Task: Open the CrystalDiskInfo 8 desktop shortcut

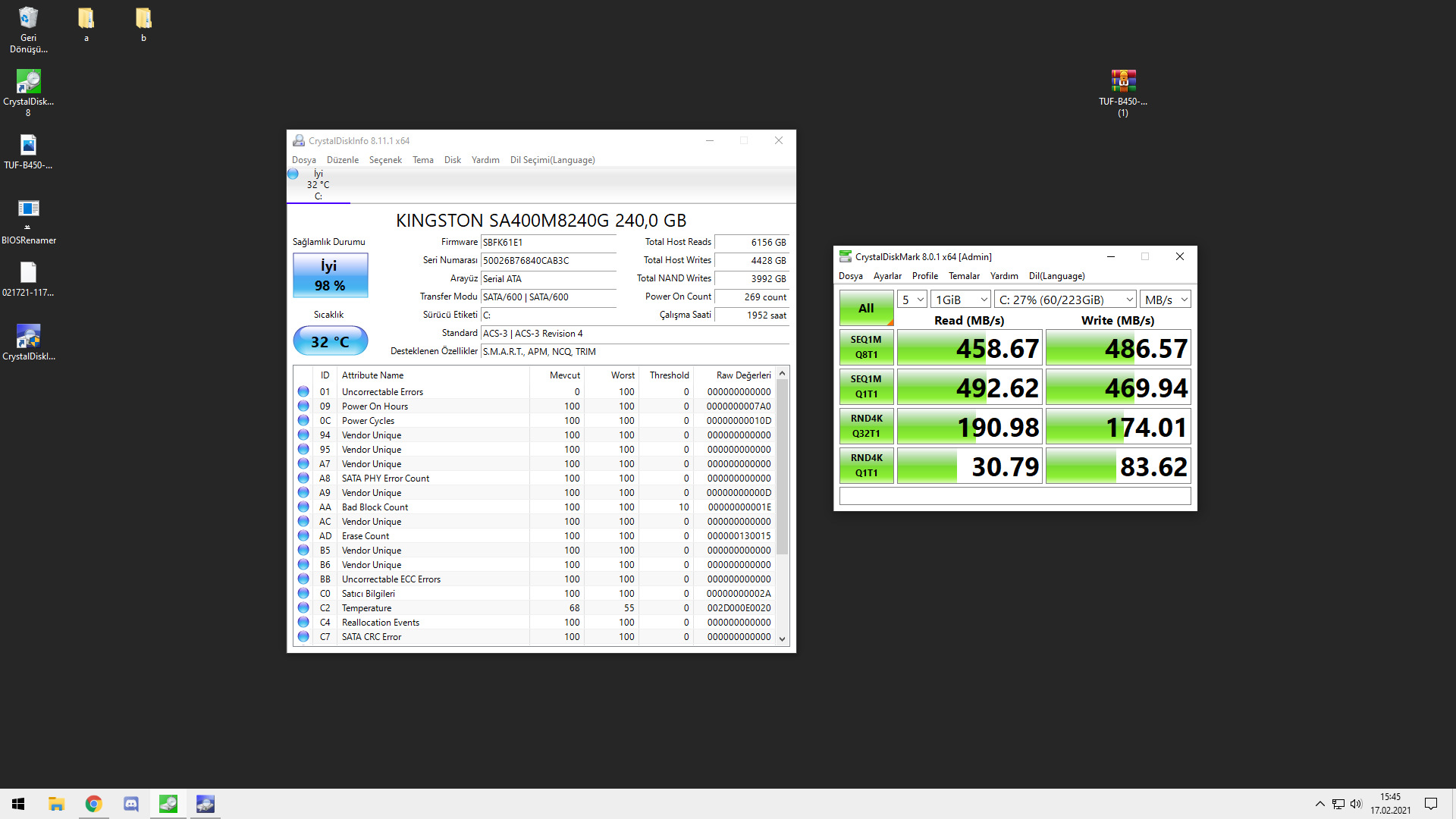Action: click(x=28, y=82)
